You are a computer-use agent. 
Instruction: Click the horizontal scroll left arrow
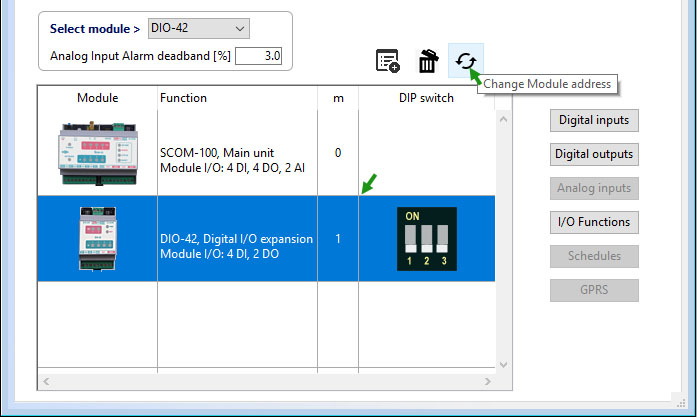pos(46,381)
